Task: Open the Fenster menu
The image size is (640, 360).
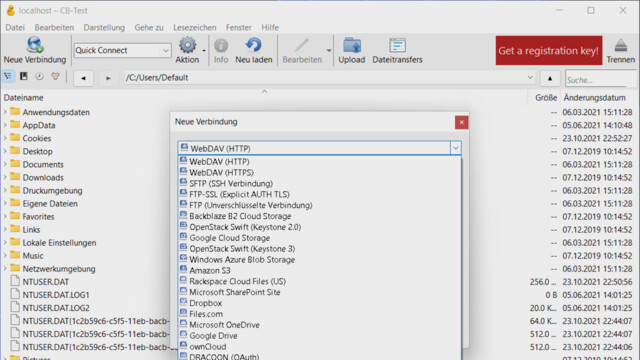Action: coord(239,27)
